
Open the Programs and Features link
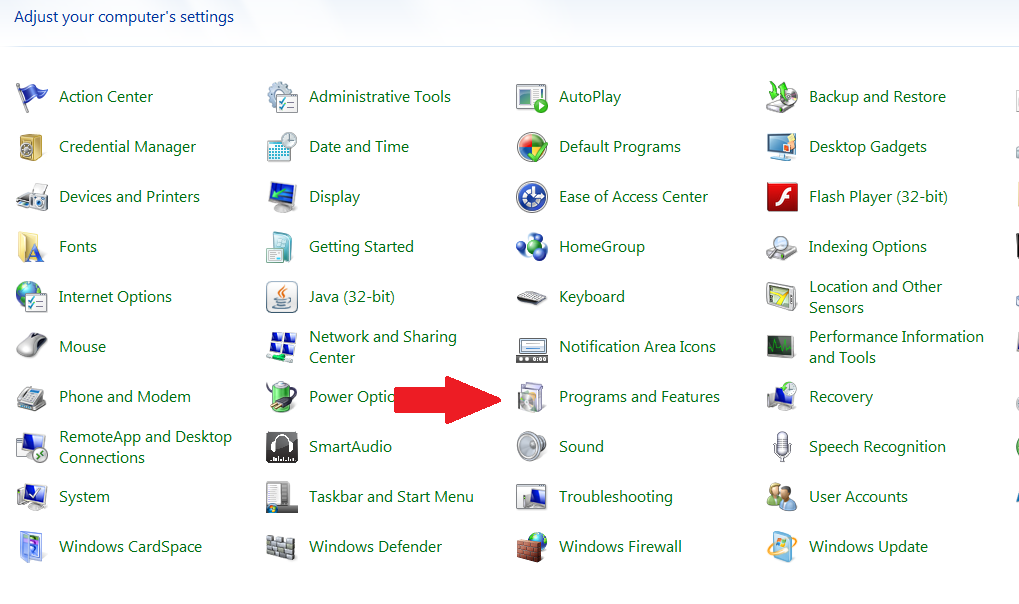(x=639, y=397)
